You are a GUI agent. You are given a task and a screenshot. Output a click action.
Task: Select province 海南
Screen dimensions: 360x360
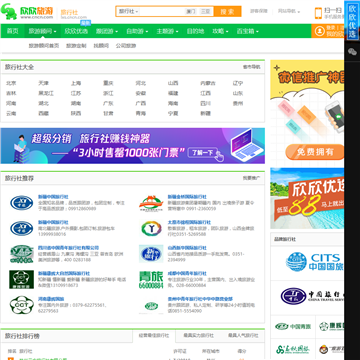click(x=173, y=103)
